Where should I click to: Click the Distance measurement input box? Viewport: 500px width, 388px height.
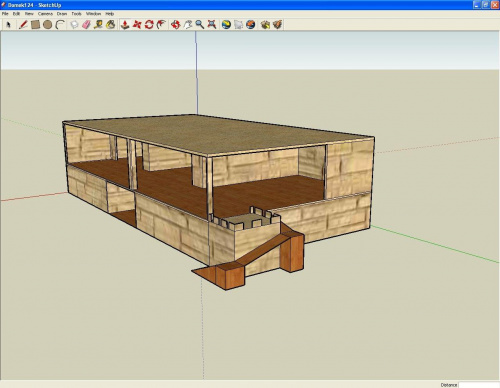(479, 385)
